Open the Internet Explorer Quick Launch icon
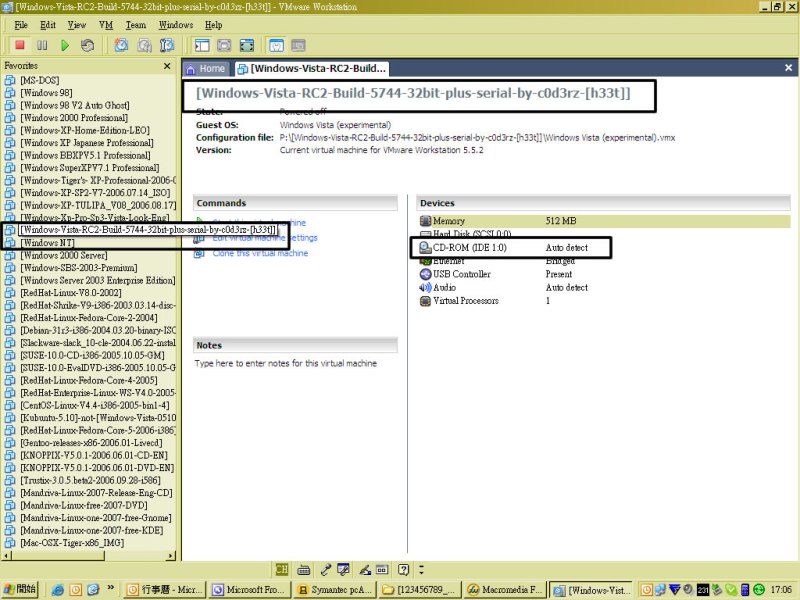The image size is (800, 600). coord(58,589)
